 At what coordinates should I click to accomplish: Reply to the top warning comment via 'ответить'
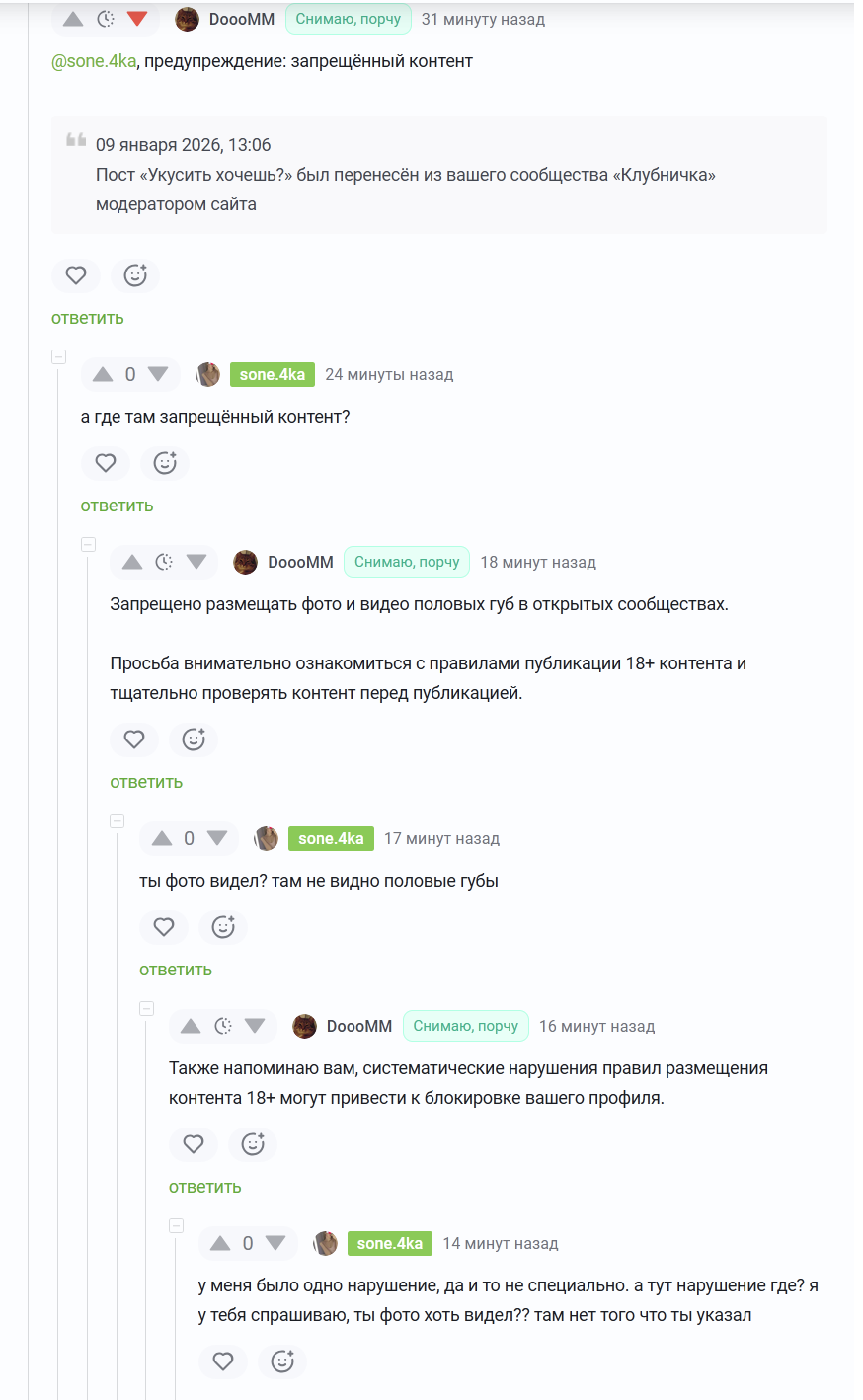(88, 318)
